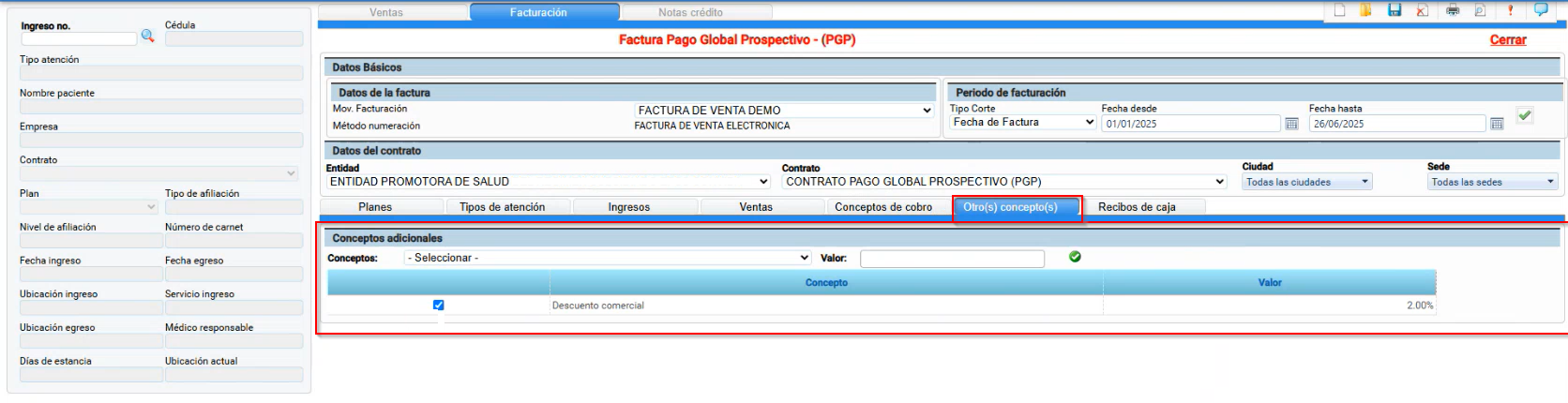1568x403 pixels.
Task: Select the Descuento comercial row text
Action: (x=598, y=306)
